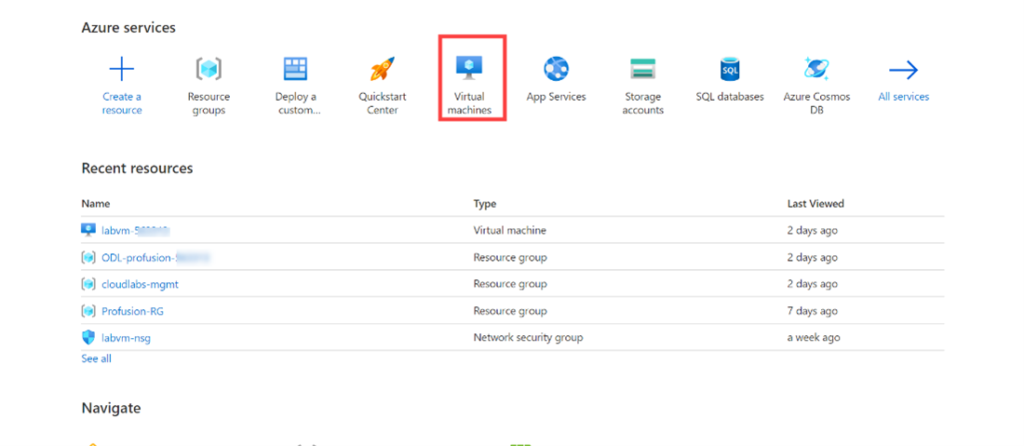Click Resource group type in cloudlabs-mgmt row
This screenshot has height=446, width=1024.
[510, 284]
